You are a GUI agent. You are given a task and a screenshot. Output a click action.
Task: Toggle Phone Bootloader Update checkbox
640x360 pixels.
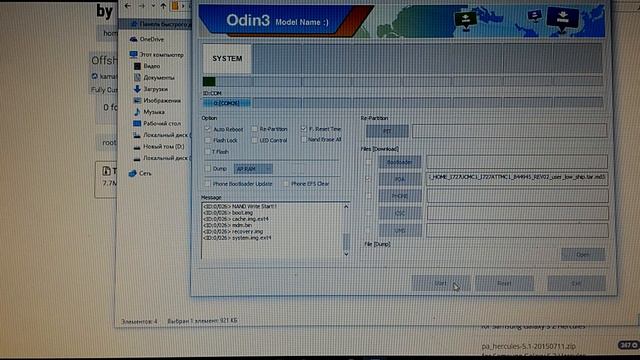(x=208, y=184)
